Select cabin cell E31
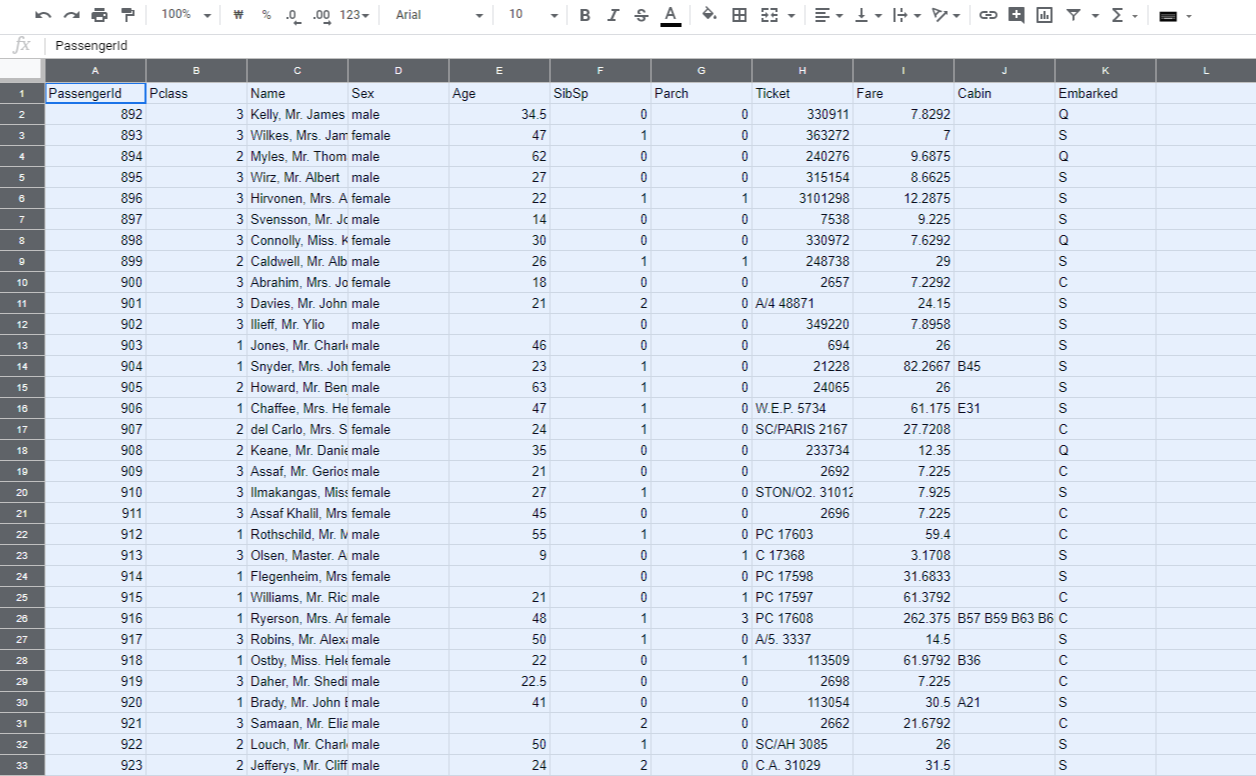Screen dimensions: 1256x776 click(1004, 408)
